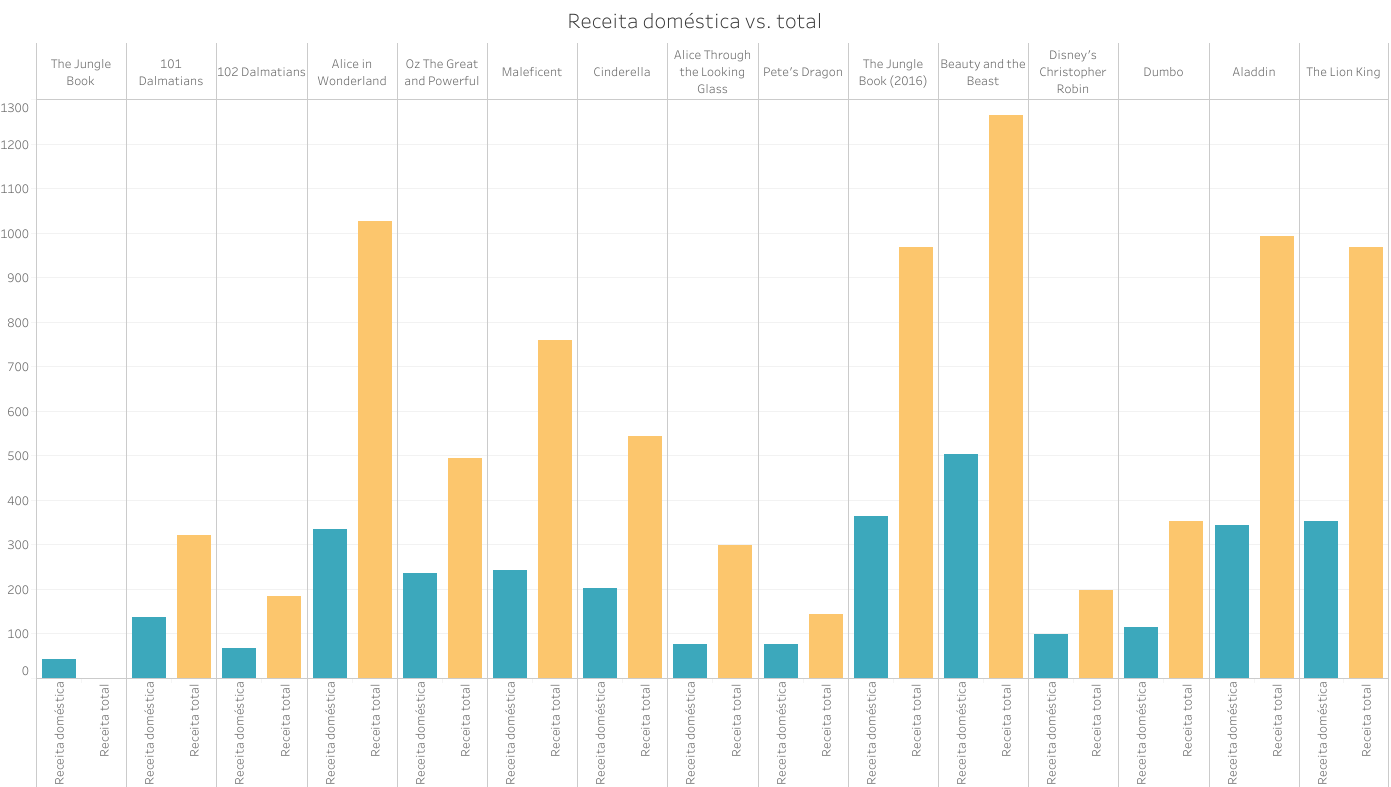
Task: Select the chart title 'Receita doméstica vs. total'
Action: click(x=694, y=21)
